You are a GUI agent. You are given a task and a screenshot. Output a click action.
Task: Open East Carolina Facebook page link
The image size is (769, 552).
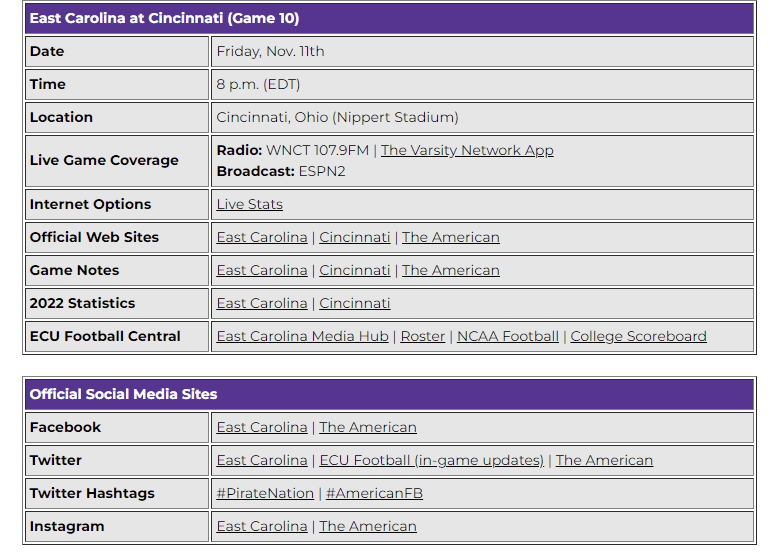[262, 427]
